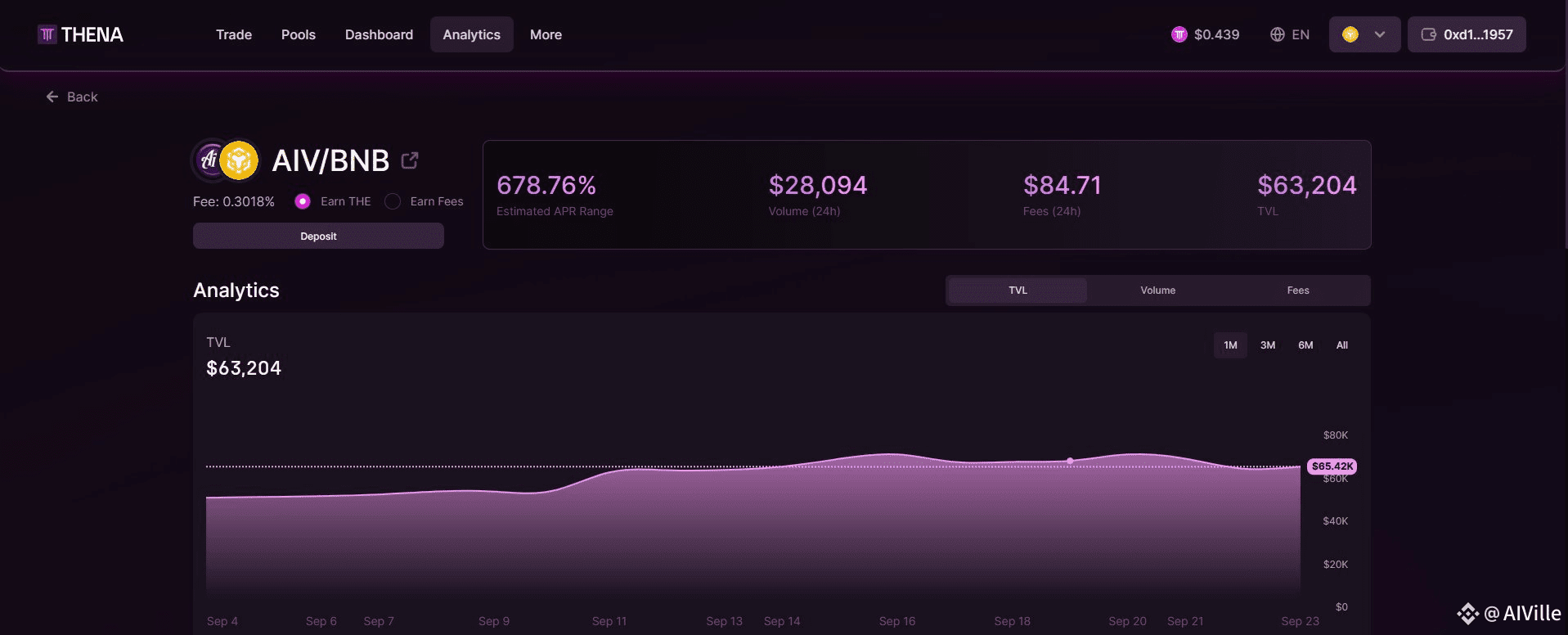Screen dimensions: 1568x635
Task: Go to the Trade menu
Action: [234, 34]
